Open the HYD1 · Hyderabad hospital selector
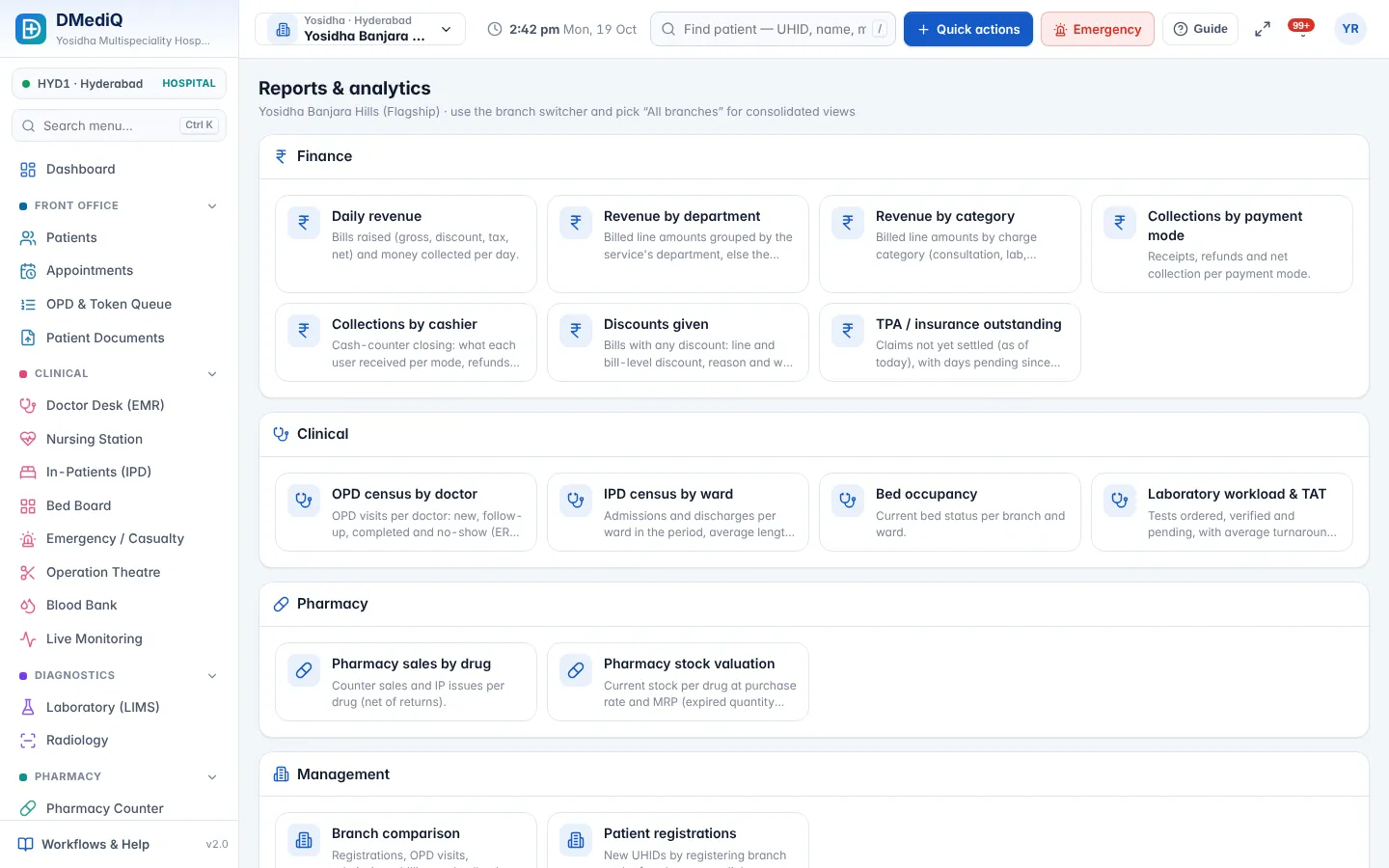 click(119, 84)
